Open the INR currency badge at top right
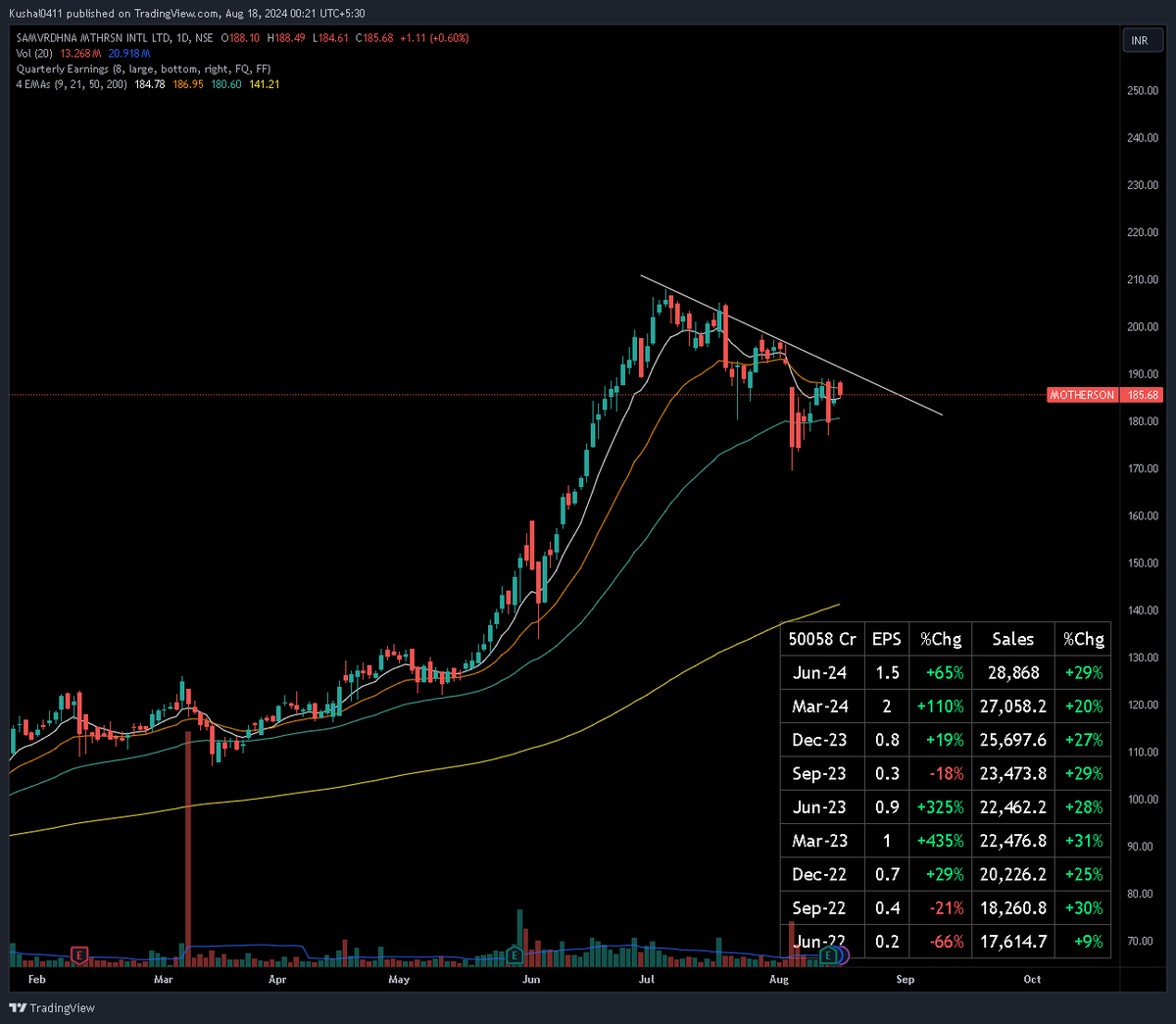This screenshot has width=1176, height=1024. pos(1143,39)
